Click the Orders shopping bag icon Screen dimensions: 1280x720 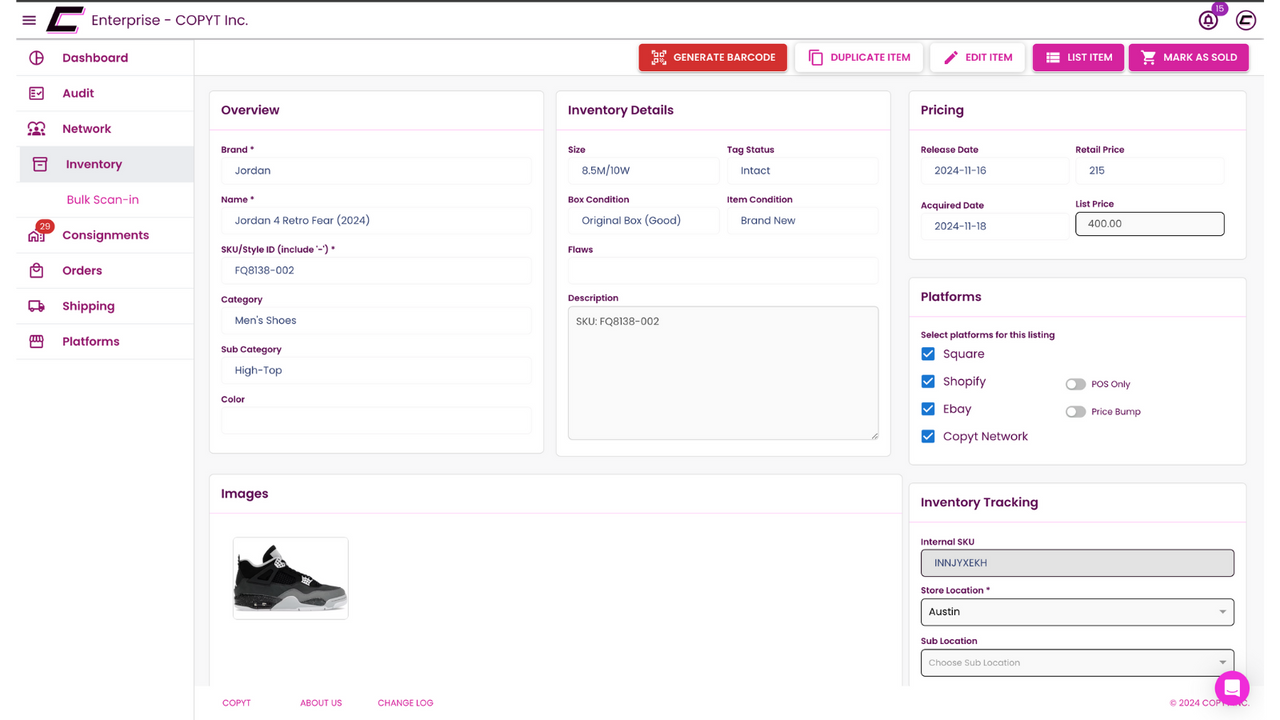tap(37, 270)
